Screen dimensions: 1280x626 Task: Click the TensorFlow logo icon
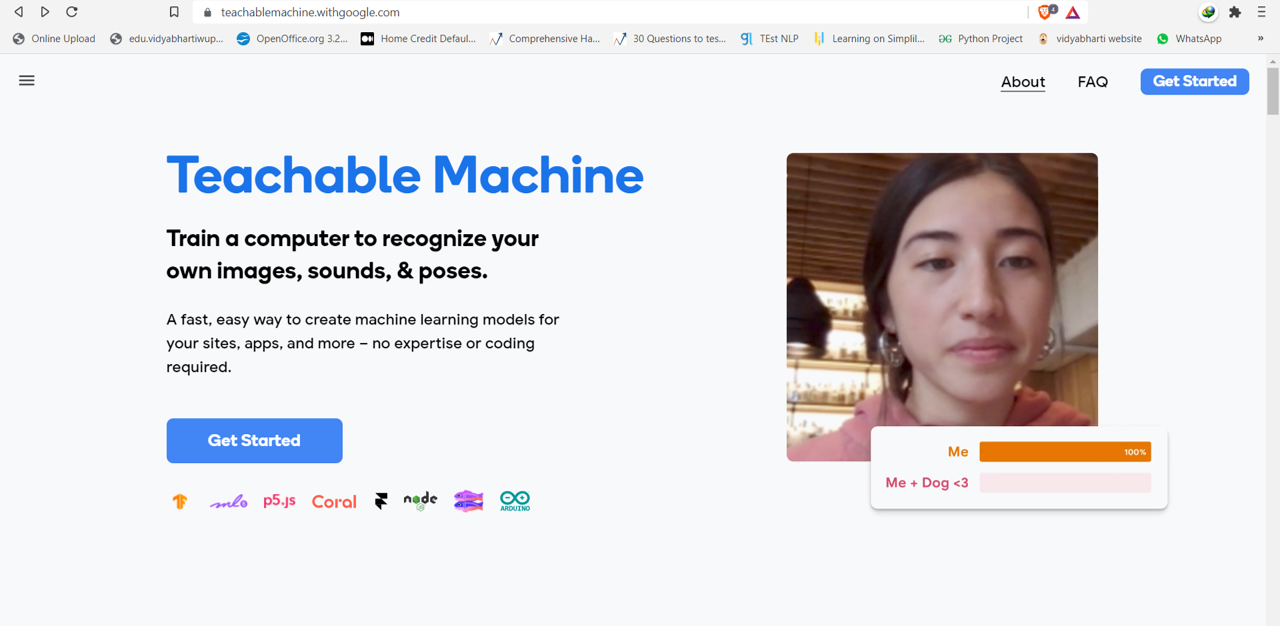tap(180, 502)
